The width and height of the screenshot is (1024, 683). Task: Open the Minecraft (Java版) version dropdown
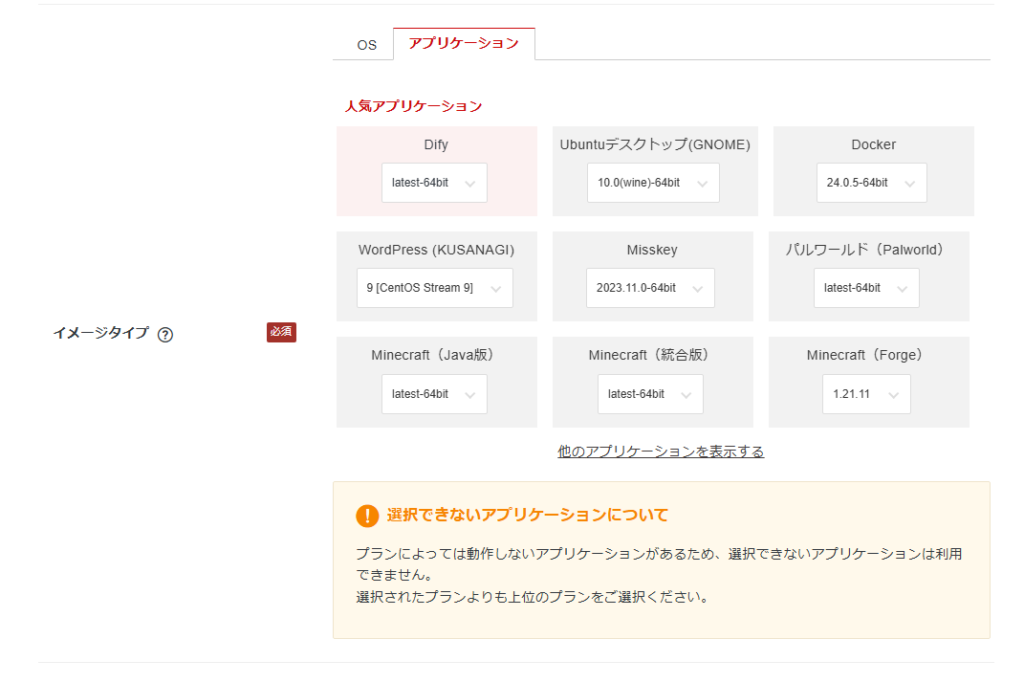pyautogui.click(x=434, y=394)
